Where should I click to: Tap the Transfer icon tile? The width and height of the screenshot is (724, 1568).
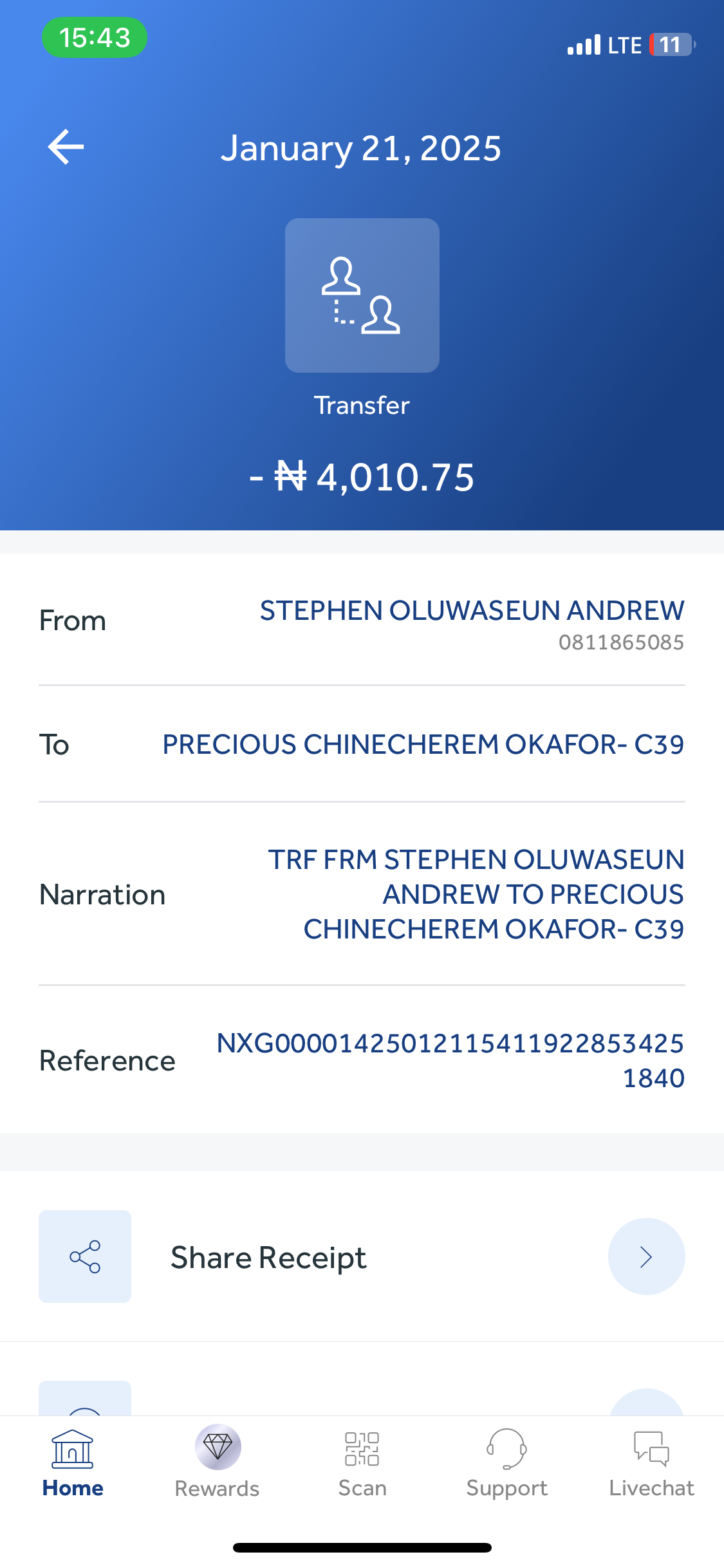tap(362, 295)
